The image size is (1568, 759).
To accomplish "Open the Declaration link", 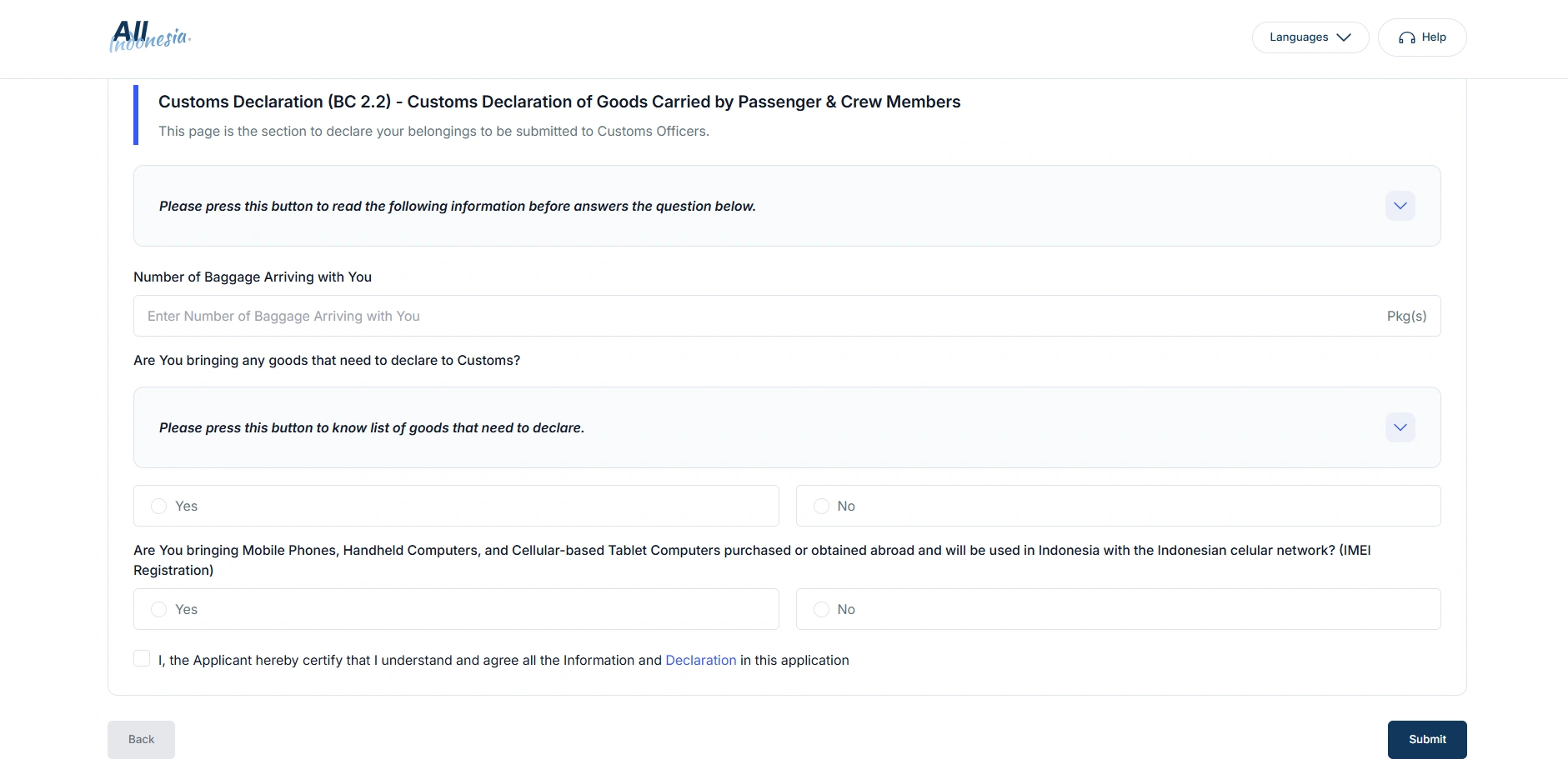I will [x=700, y=660].
